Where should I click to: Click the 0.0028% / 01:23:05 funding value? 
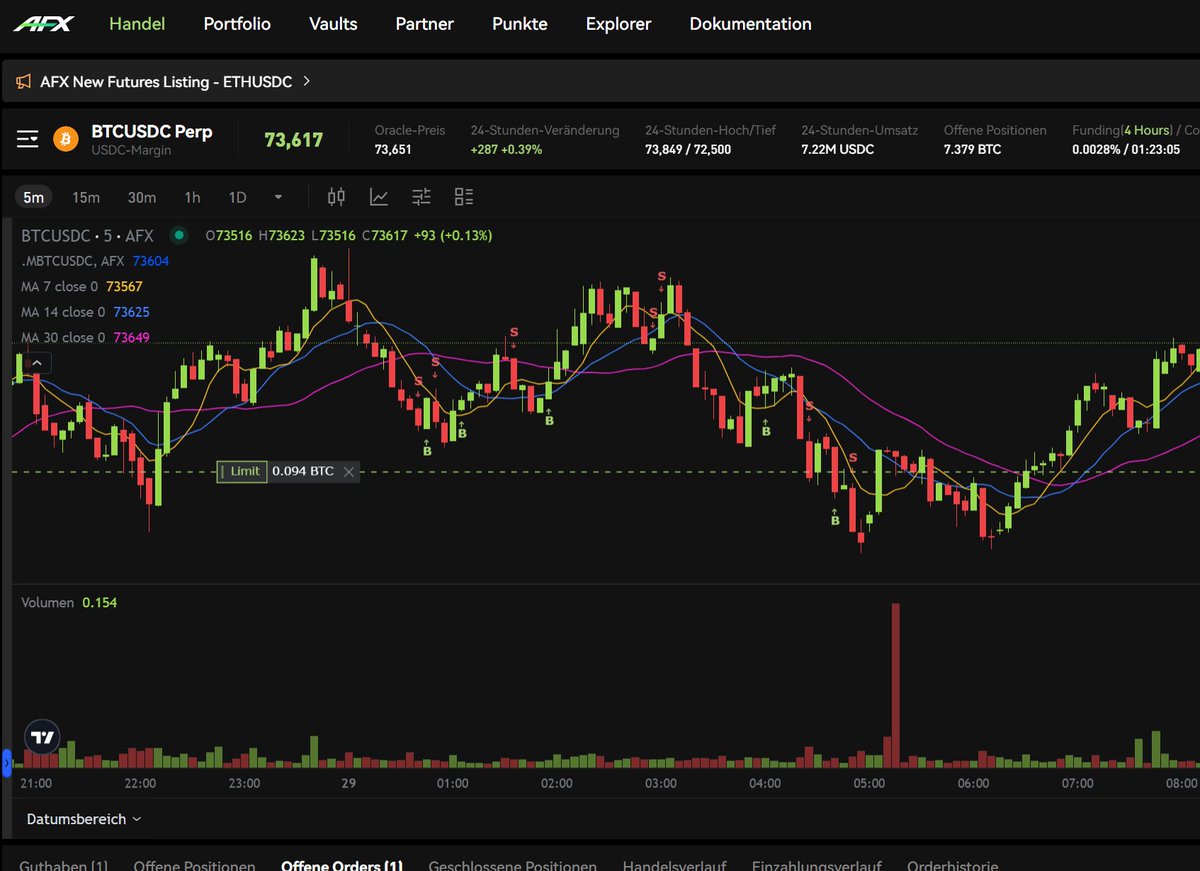[x=1126, y=149]
